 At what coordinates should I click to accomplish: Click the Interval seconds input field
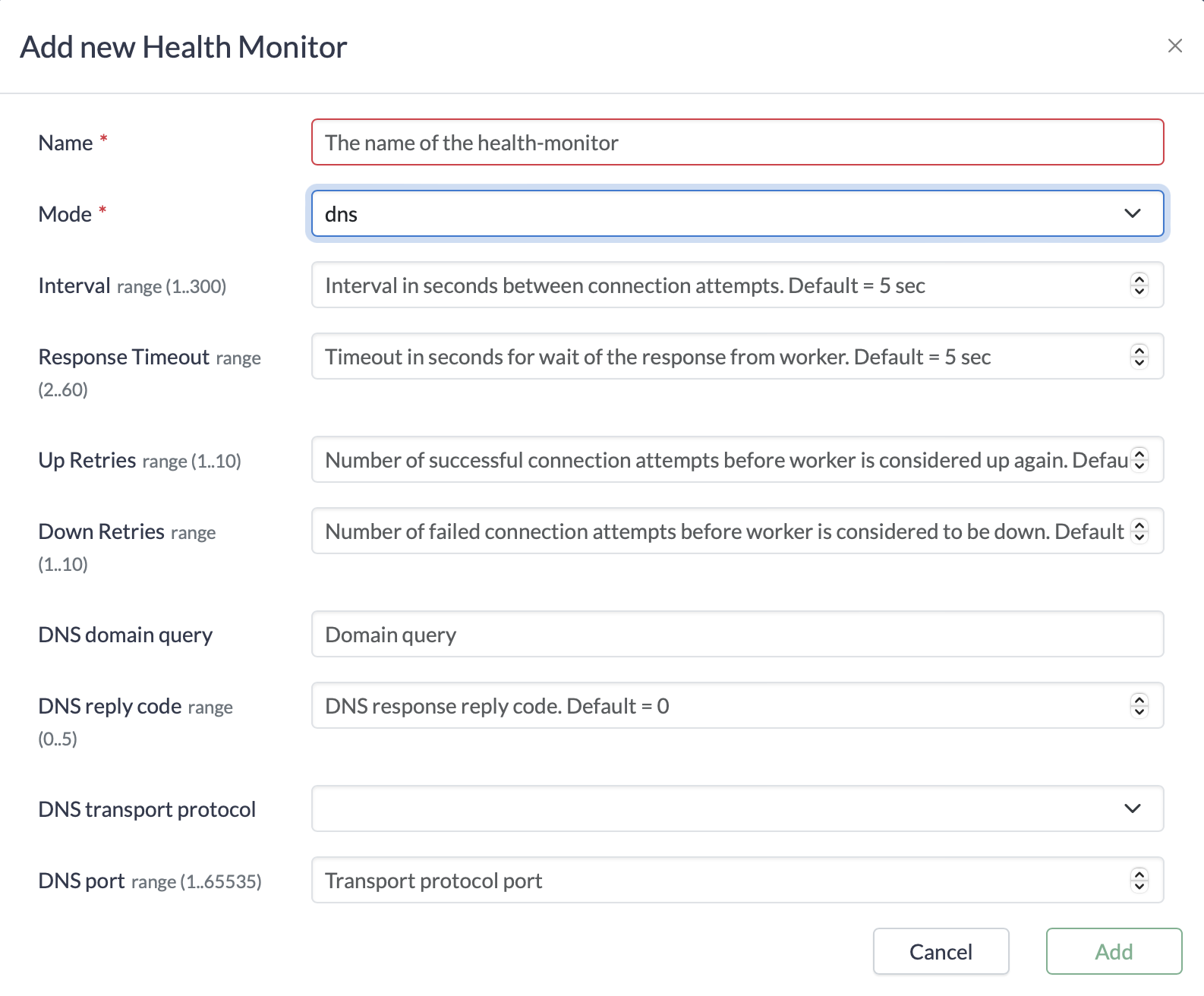[721, 285]
